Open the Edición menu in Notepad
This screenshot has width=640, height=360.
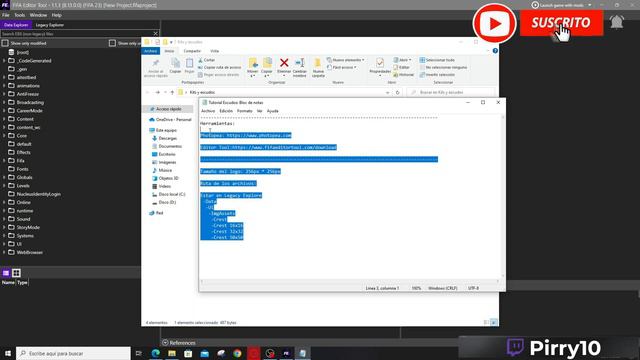coord(226,111)
